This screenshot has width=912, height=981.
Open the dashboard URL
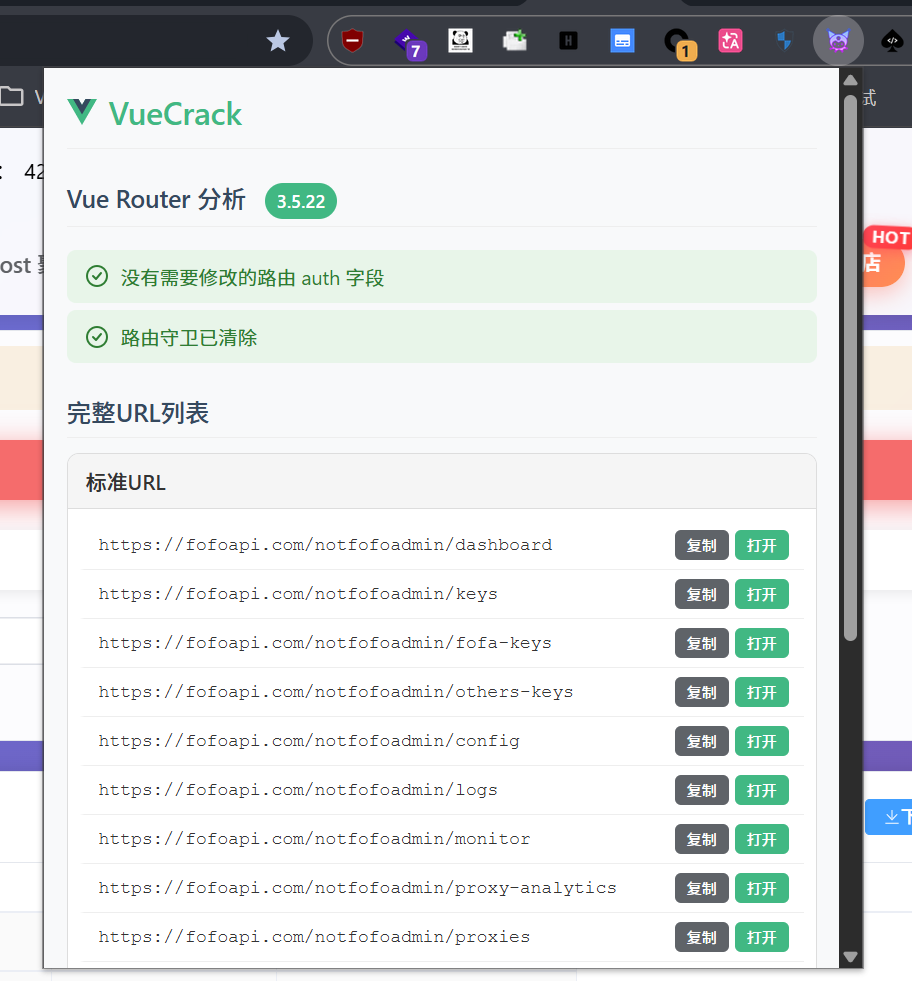(x=761, y=546)
